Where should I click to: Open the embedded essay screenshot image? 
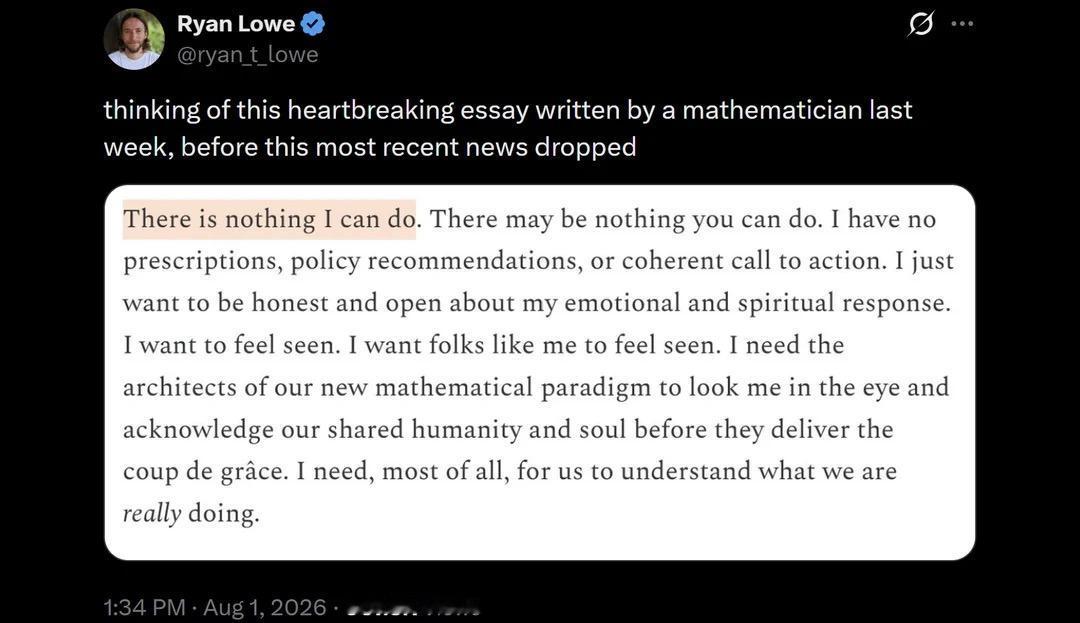[x=539, y=372]
